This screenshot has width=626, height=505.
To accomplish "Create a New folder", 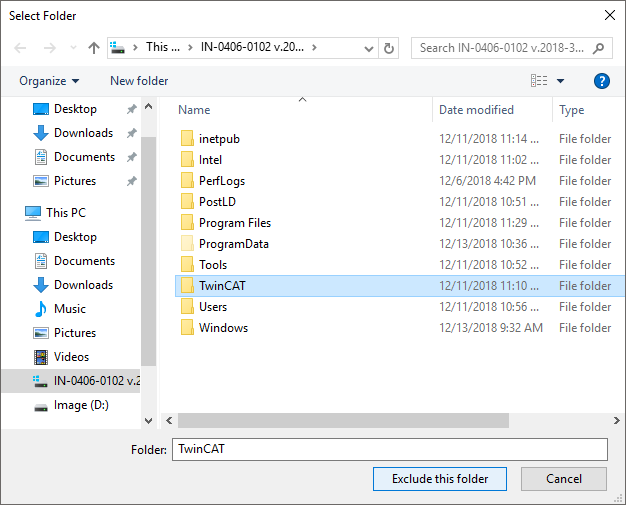I will 139,81.
